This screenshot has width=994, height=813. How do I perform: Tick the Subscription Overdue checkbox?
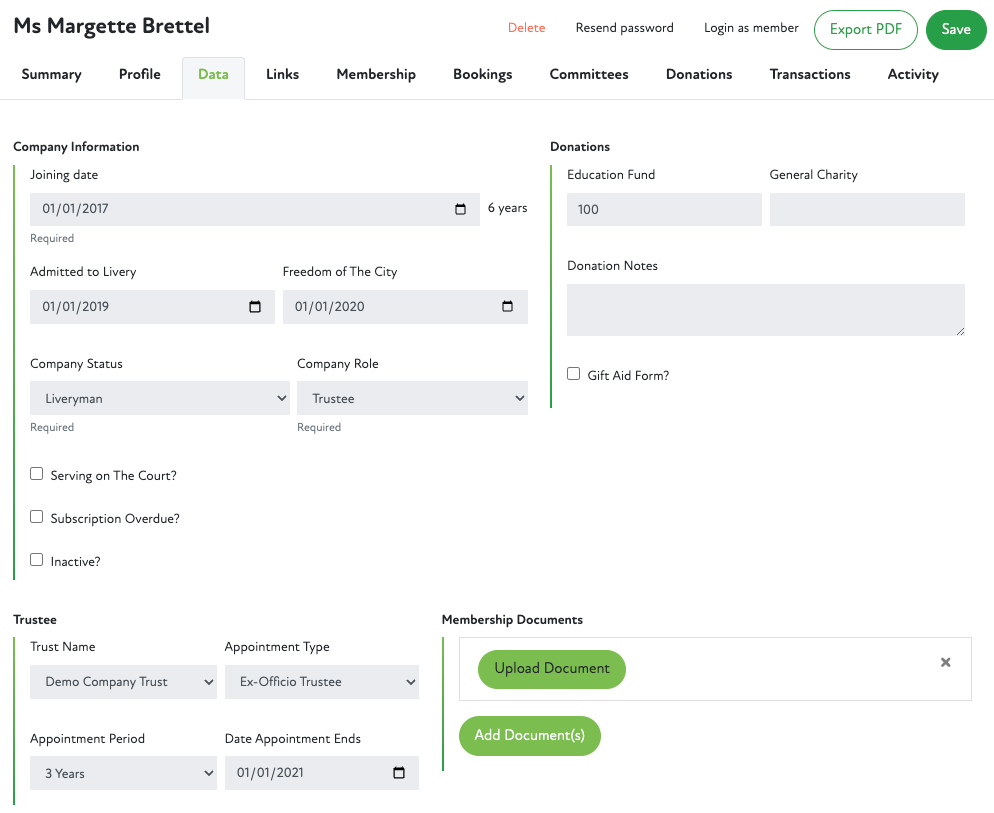(x=37, y=518)
